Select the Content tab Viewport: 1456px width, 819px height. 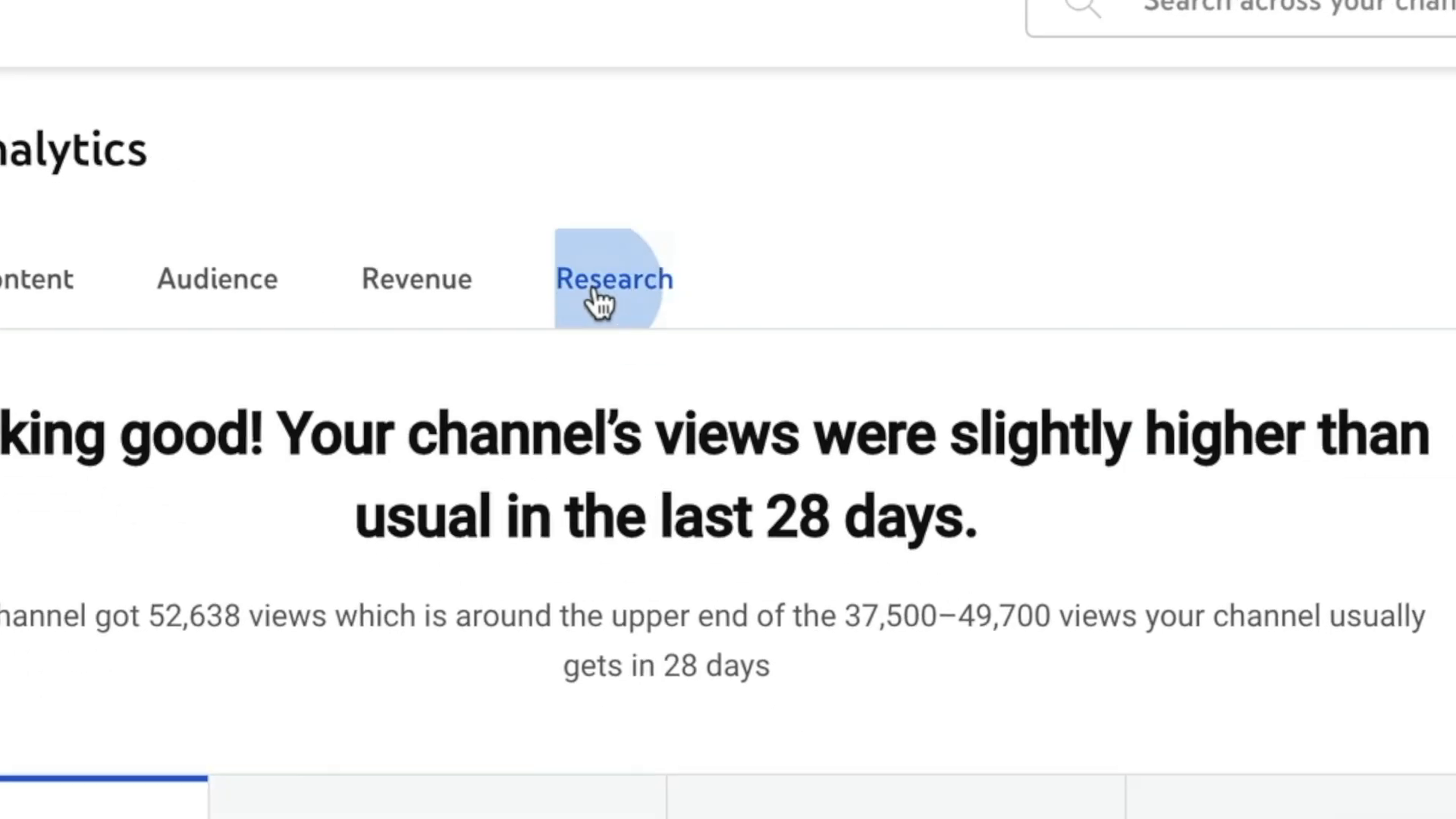[36, 279]
